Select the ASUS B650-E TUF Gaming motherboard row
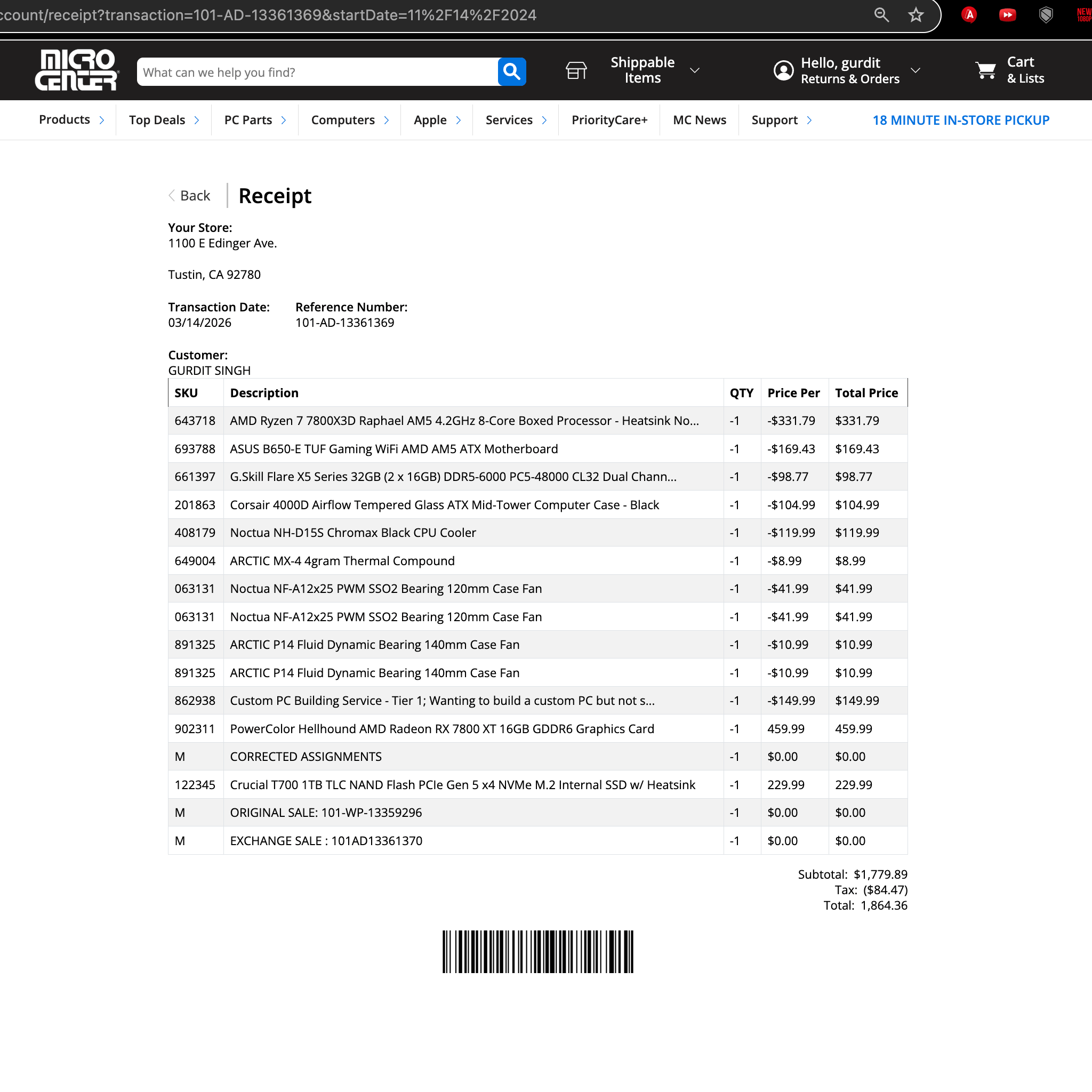This screenshot has height=1092, width=1092. (x=537, y=449)
